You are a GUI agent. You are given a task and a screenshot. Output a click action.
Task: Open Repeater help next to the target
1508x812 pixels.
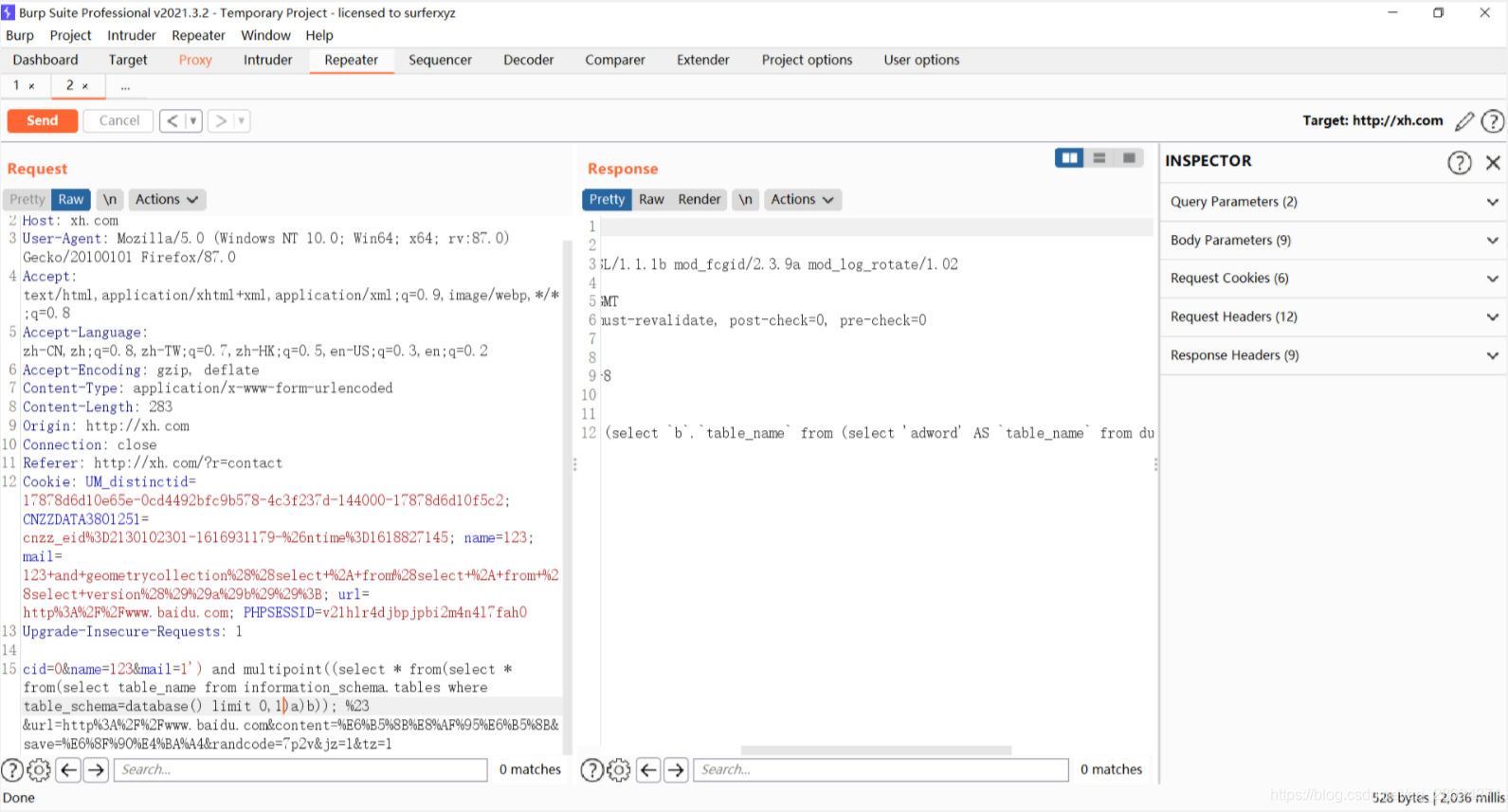click(x=1492, y=121)
